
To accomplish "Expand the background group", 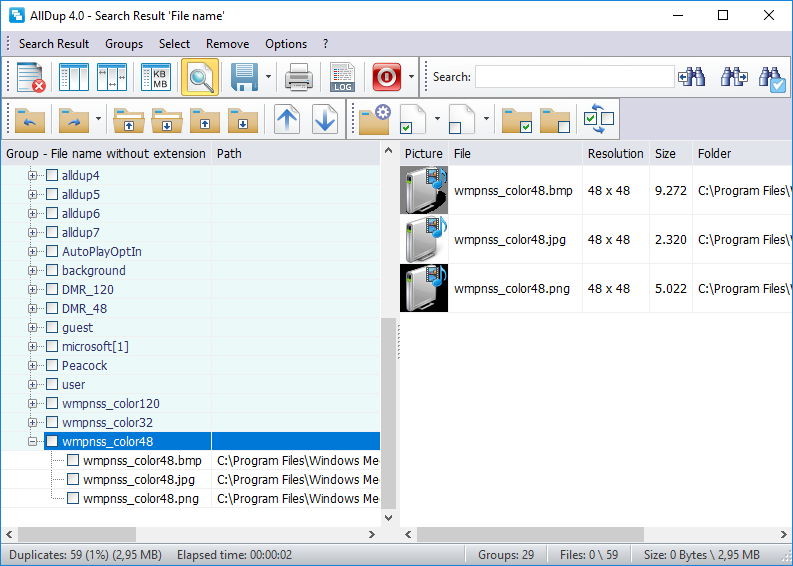I will tap(32, 271).
